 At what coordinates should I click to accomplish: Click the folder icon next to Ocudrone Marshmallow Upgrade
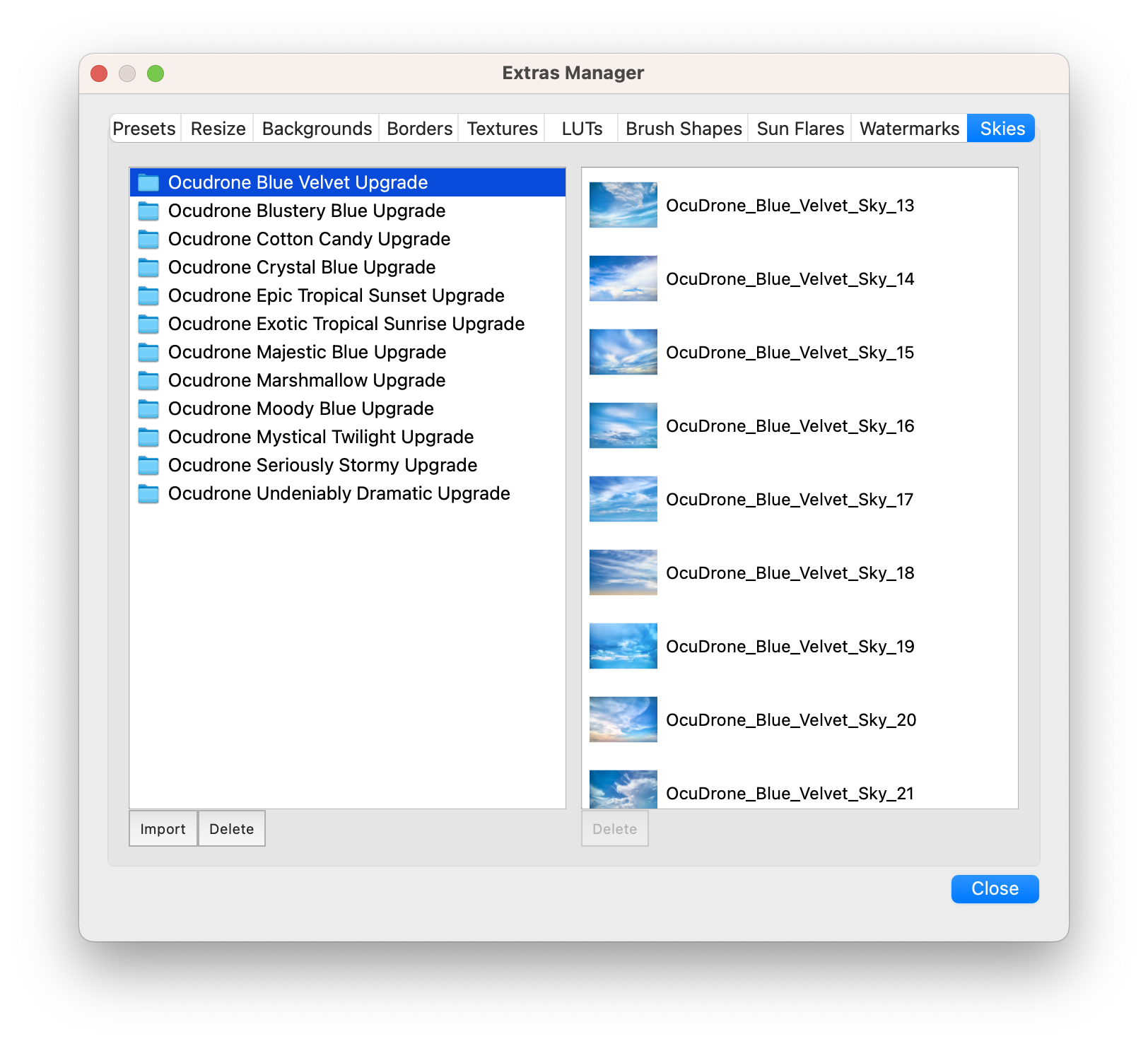148,381
